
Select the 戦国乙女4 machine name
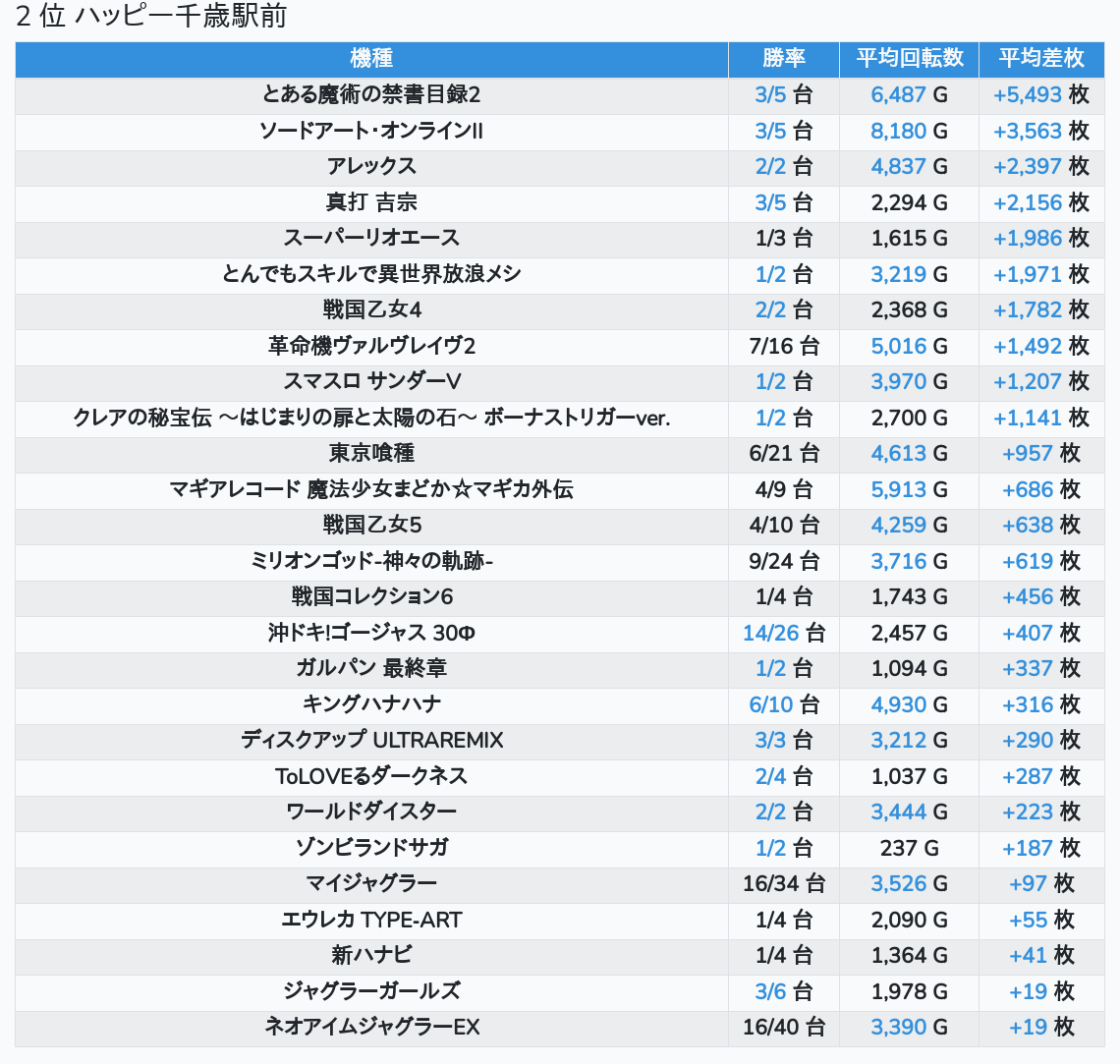(371, 309)
